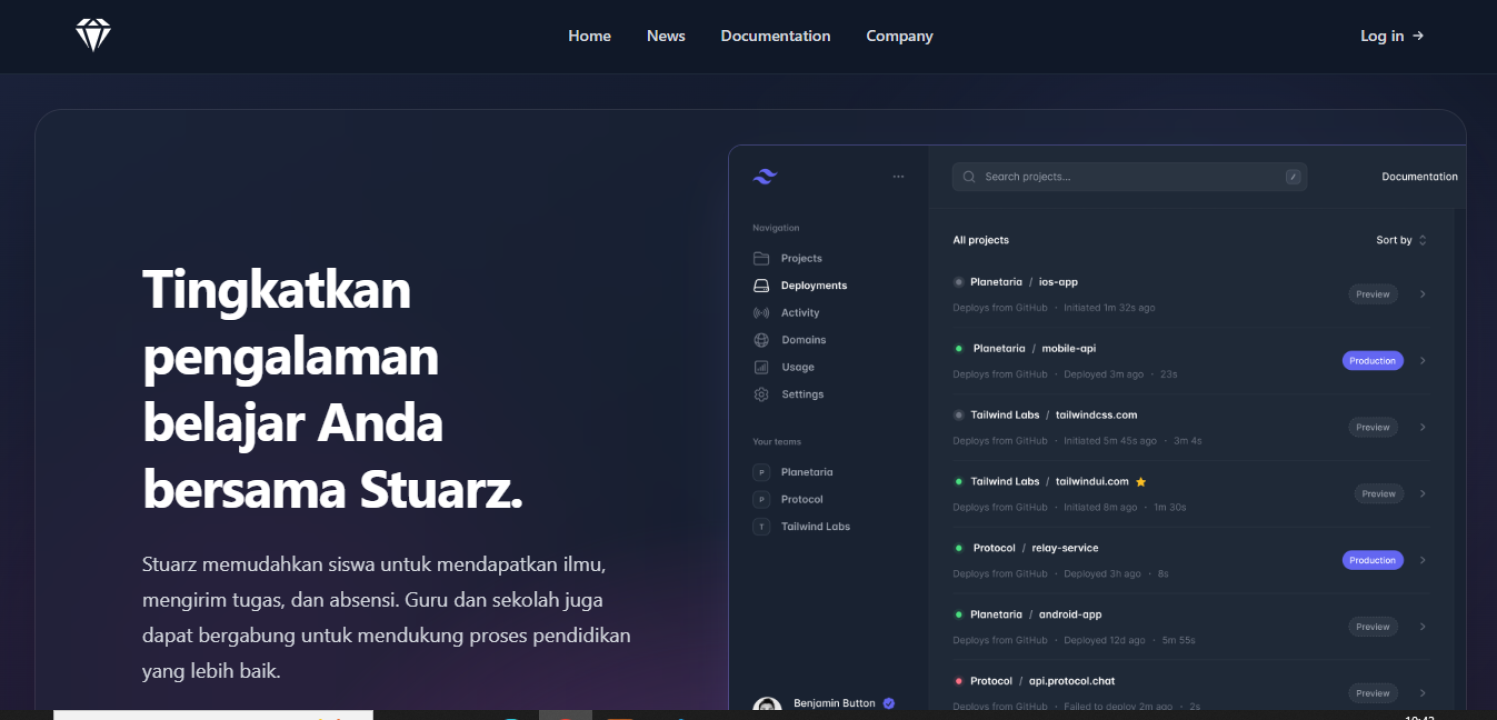Image resolution: width=1497 pixels, height=720 pixels.
Task: Open the Company navigation link
Action: [899, 36]
